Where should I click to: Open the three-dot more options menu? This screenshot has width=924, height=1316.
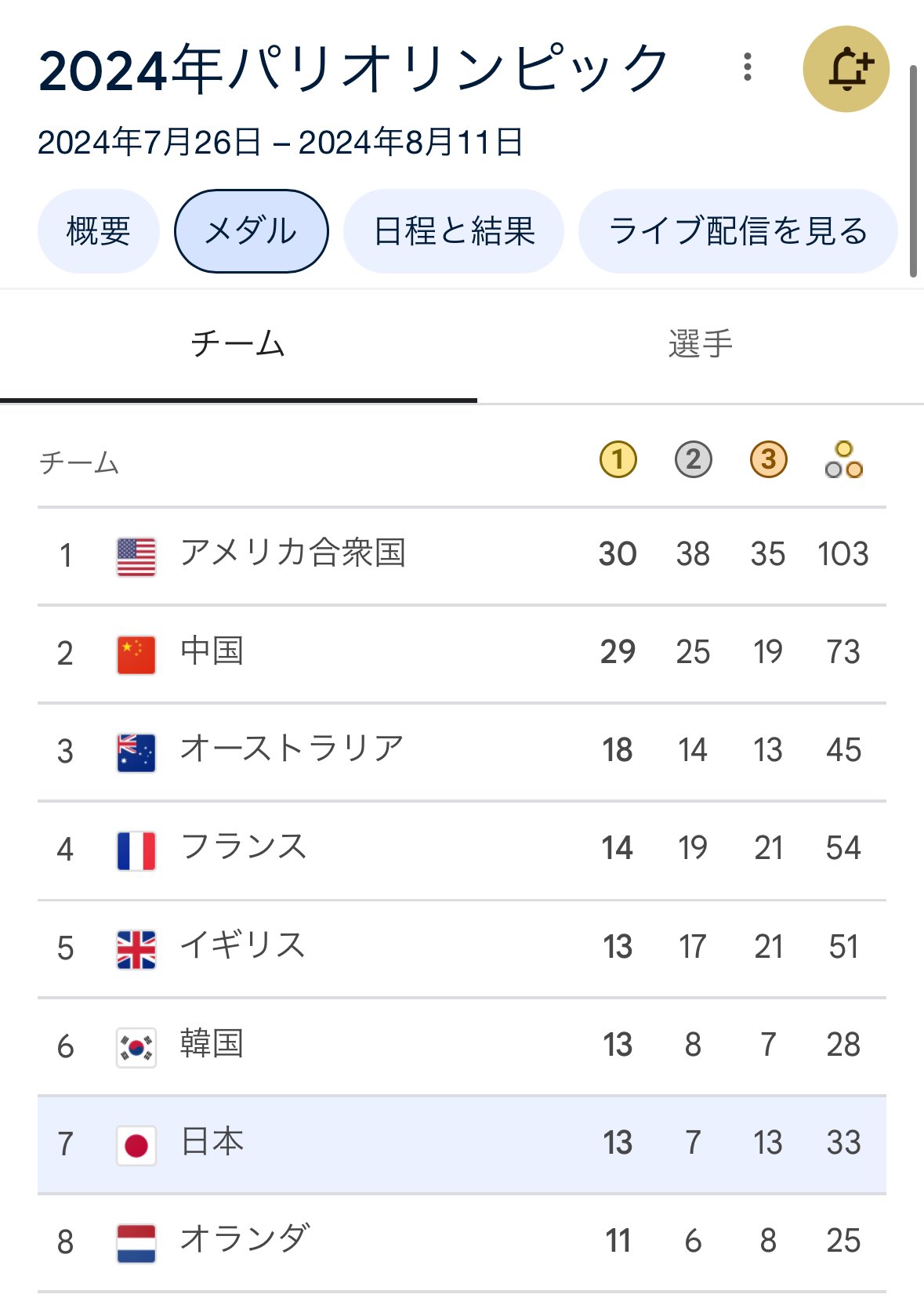pos(748,67)
